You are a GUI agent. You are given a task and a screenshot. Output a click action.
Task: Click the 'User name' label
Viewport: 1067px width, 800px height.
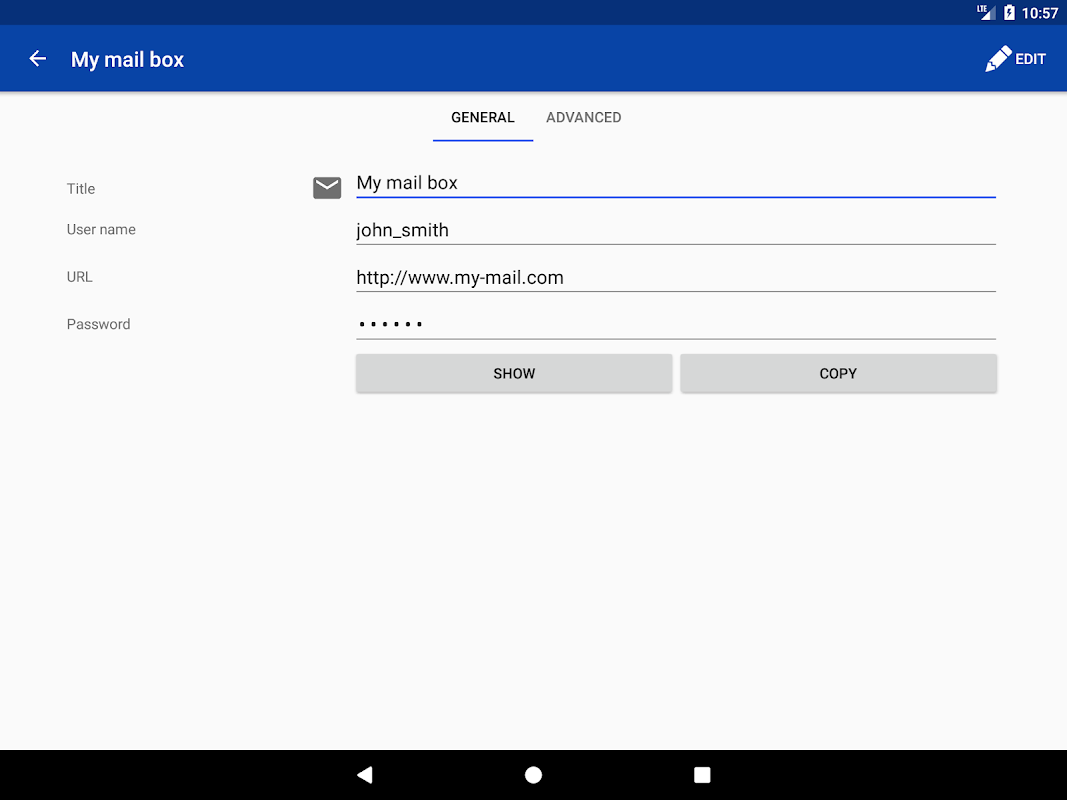(101, 229)
